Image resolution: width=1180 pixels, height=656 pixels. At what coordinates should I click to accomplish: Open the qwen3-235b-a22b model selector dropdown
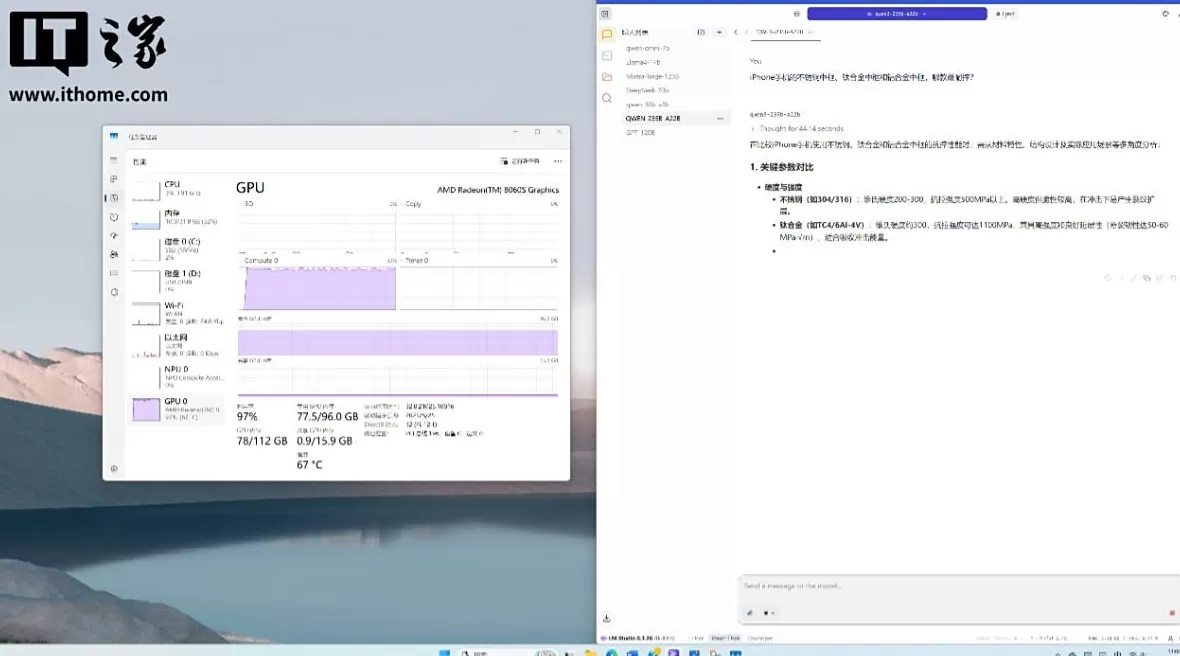coord(896,14)
